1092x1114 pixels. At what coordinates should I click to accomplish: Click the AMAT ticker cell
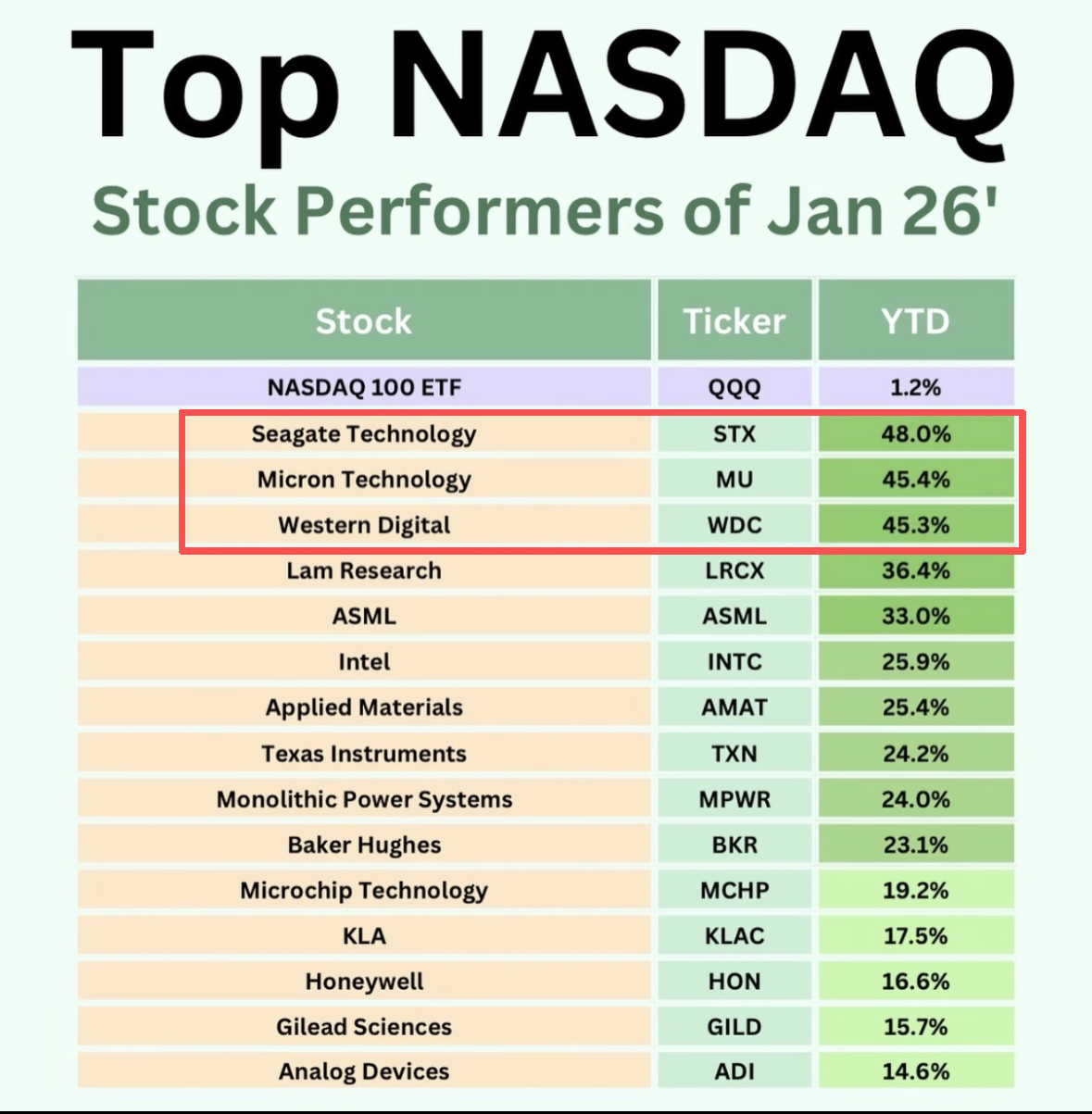pos(734,707)
